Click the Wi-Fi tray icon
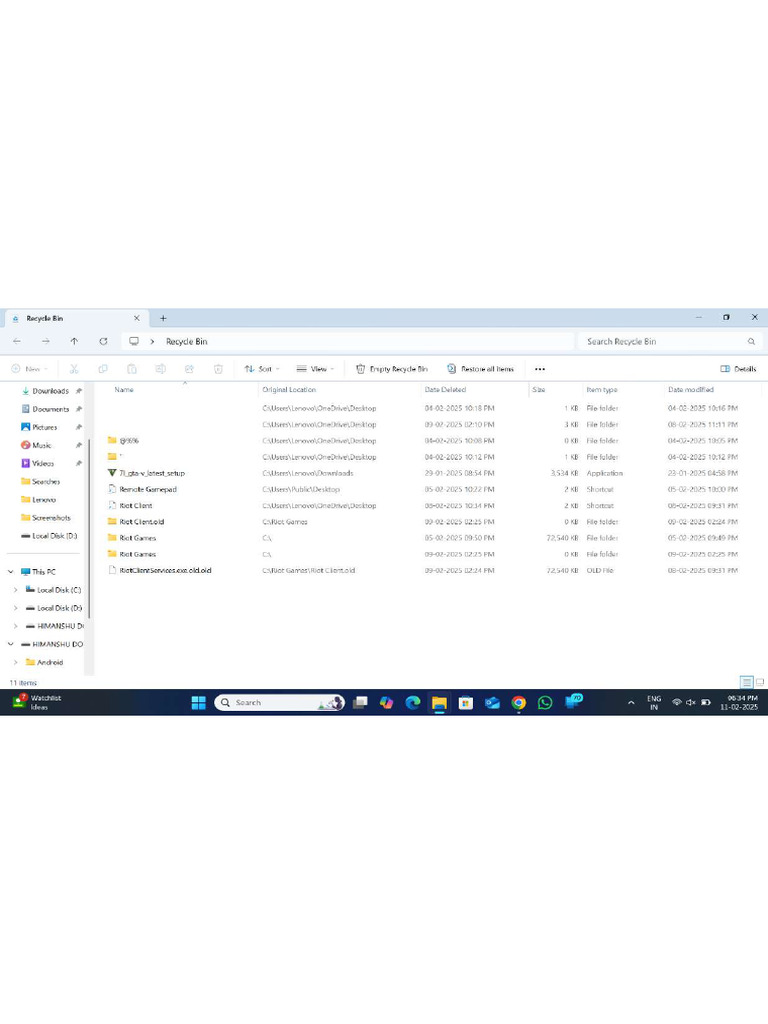768x1024 pixels. [677, 702]
